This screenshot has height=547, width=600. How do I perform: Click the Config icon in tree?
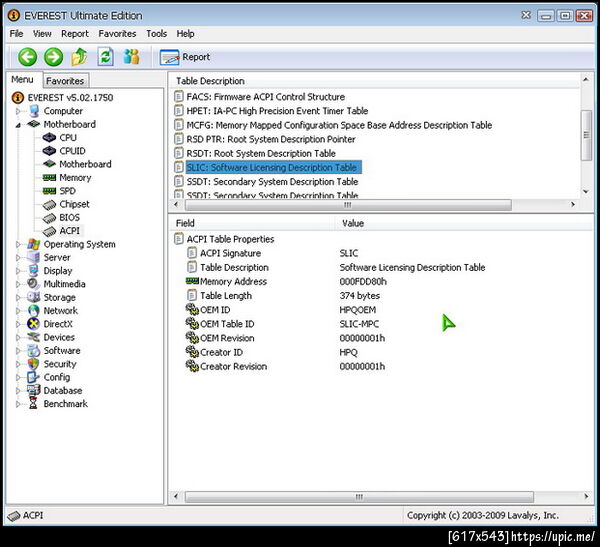coord(34,377)
